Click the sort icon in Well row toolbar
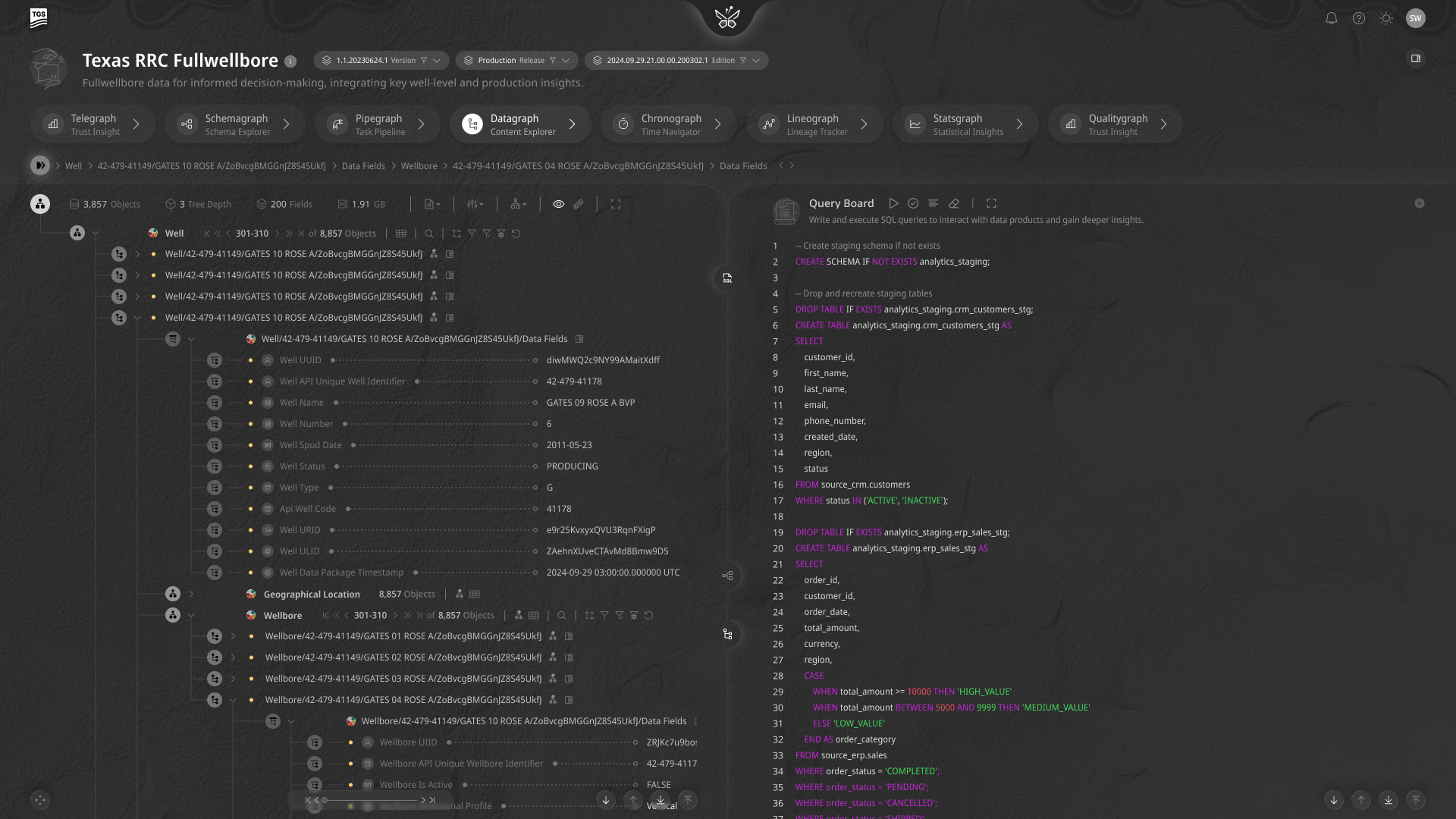Viewport: 1456px width, 819px height. (x=457, y=234)
